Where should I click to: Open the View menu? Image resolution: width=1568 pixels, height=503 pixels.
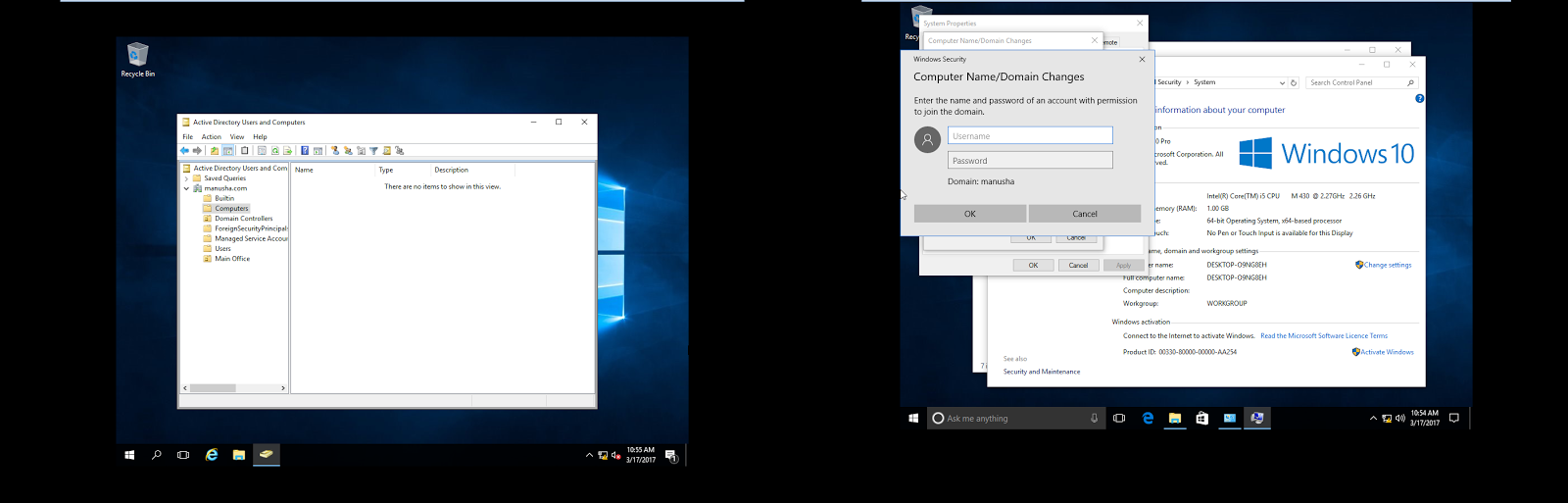click(x=237, y=136)
